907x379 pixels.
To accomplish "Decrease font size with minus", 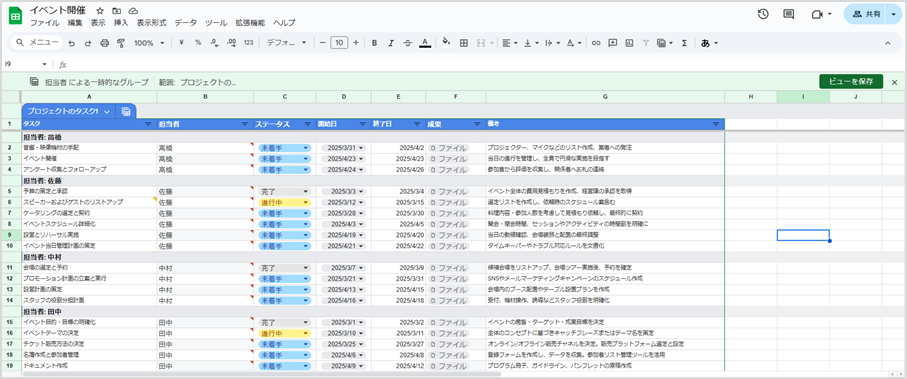I will (322, 43).
